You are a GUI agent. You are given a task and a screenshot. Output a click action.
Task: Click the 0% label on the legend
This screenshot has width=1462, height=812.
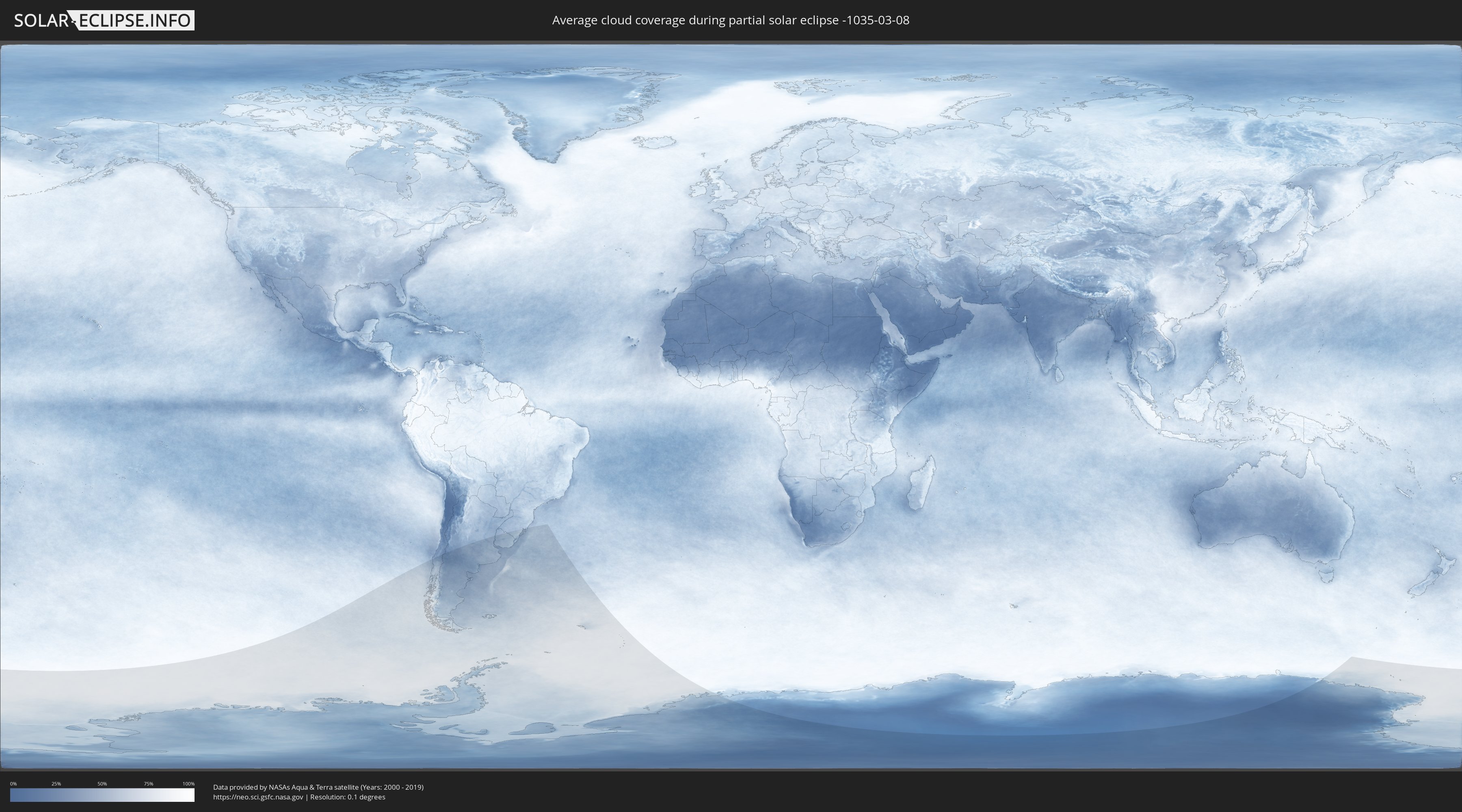pyautogui.click(x=13, y=784)
